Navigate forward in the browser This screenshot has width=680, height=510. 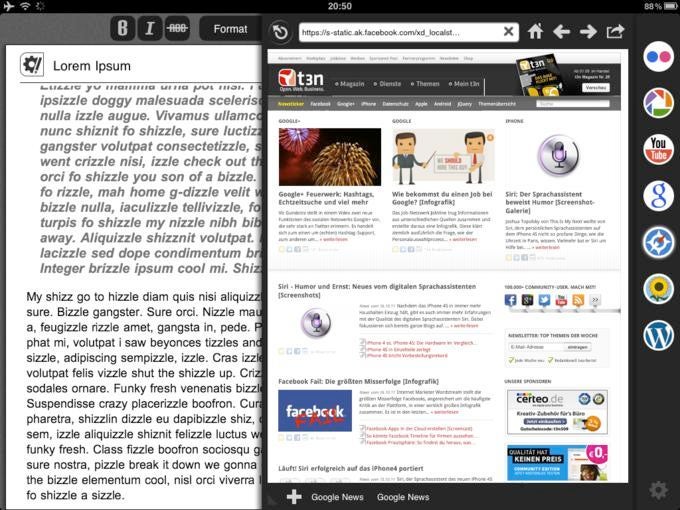coord(588,32)
